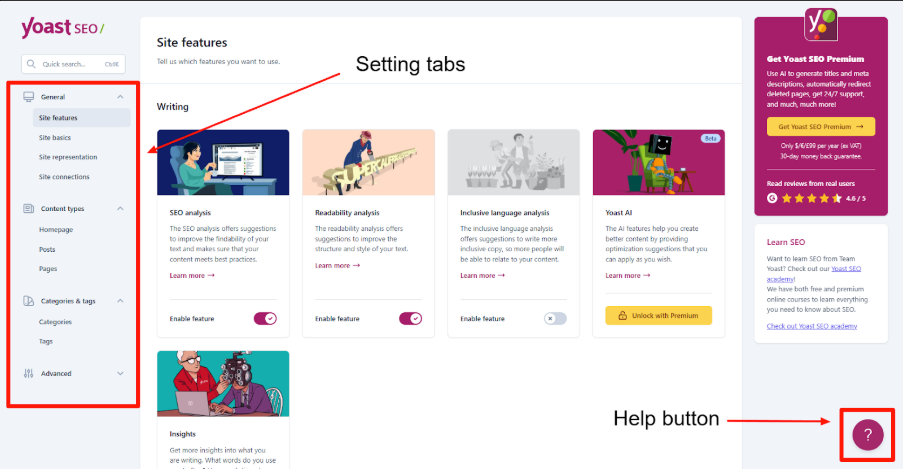Click the Learn SEO heading
903x469 pixels.
click(786, 242)
